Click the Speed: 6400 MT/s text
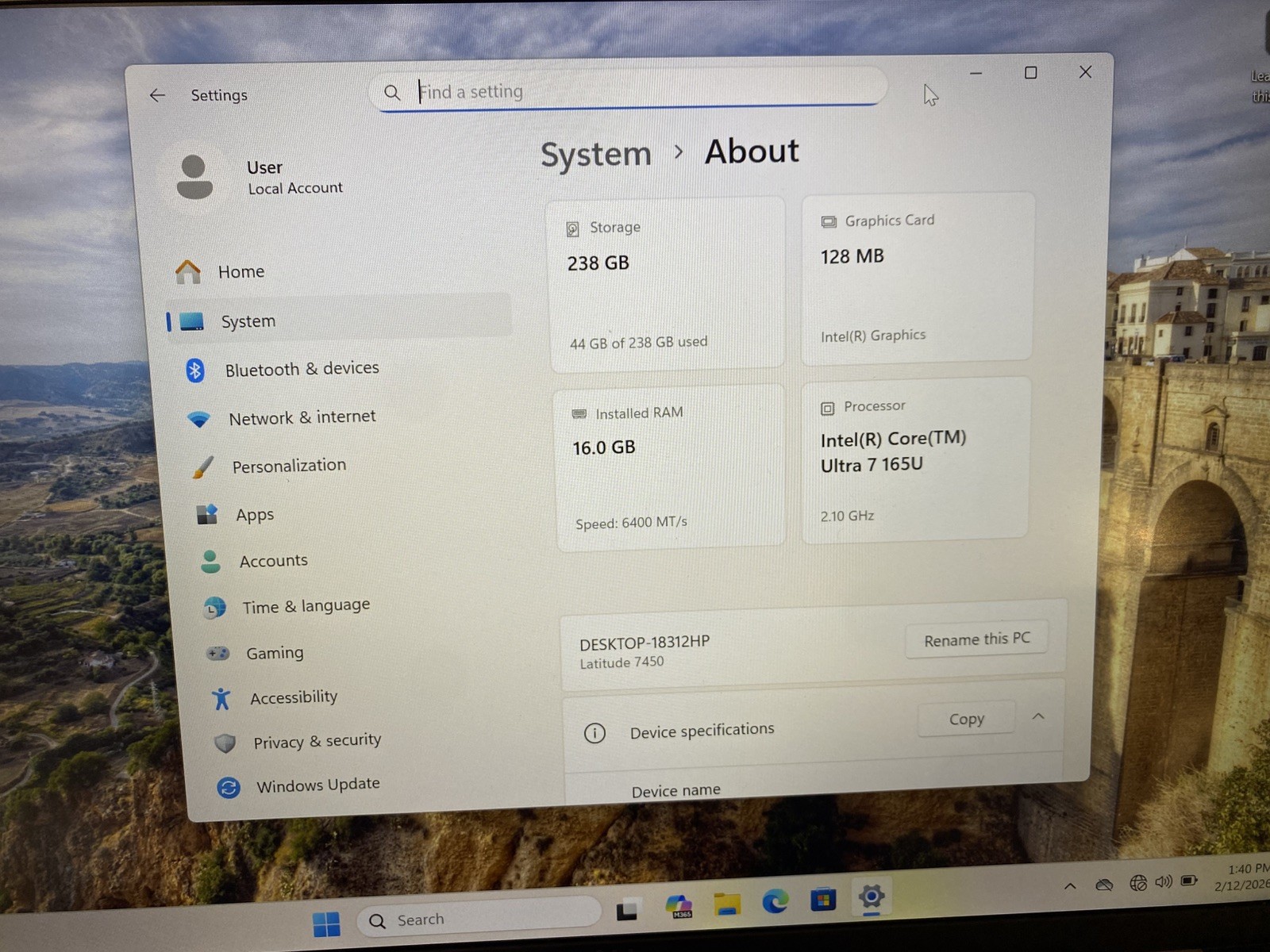The width and height of the screenshot is (1270, 952). [x=631, y=523]
